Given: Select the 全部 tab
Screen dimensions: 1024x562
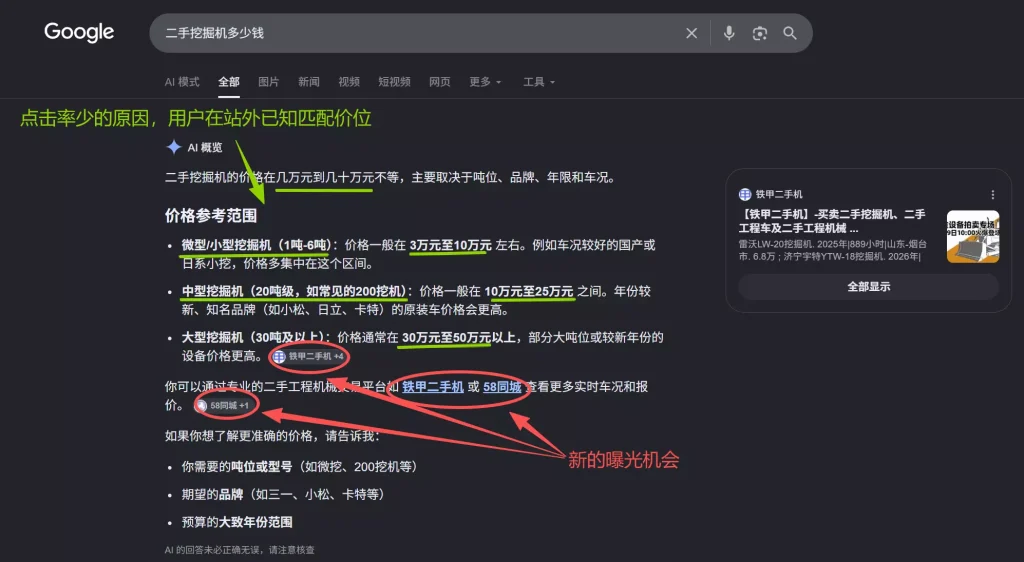Looking at the screenshot, I should pos(229,82).
